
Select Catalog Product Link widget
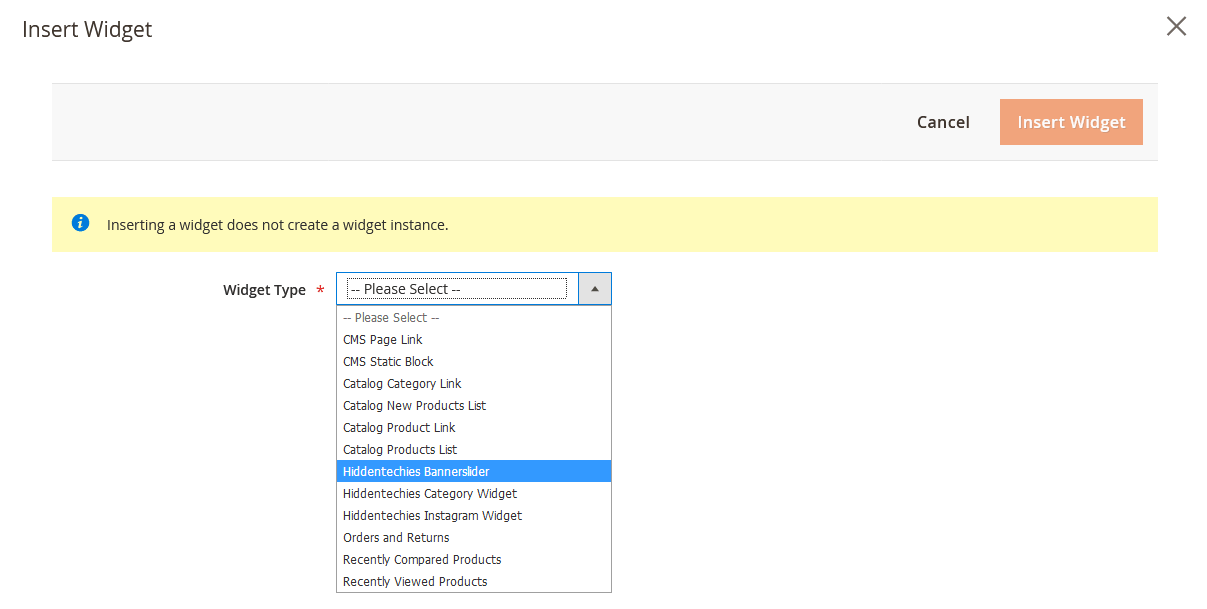[398, 427]
